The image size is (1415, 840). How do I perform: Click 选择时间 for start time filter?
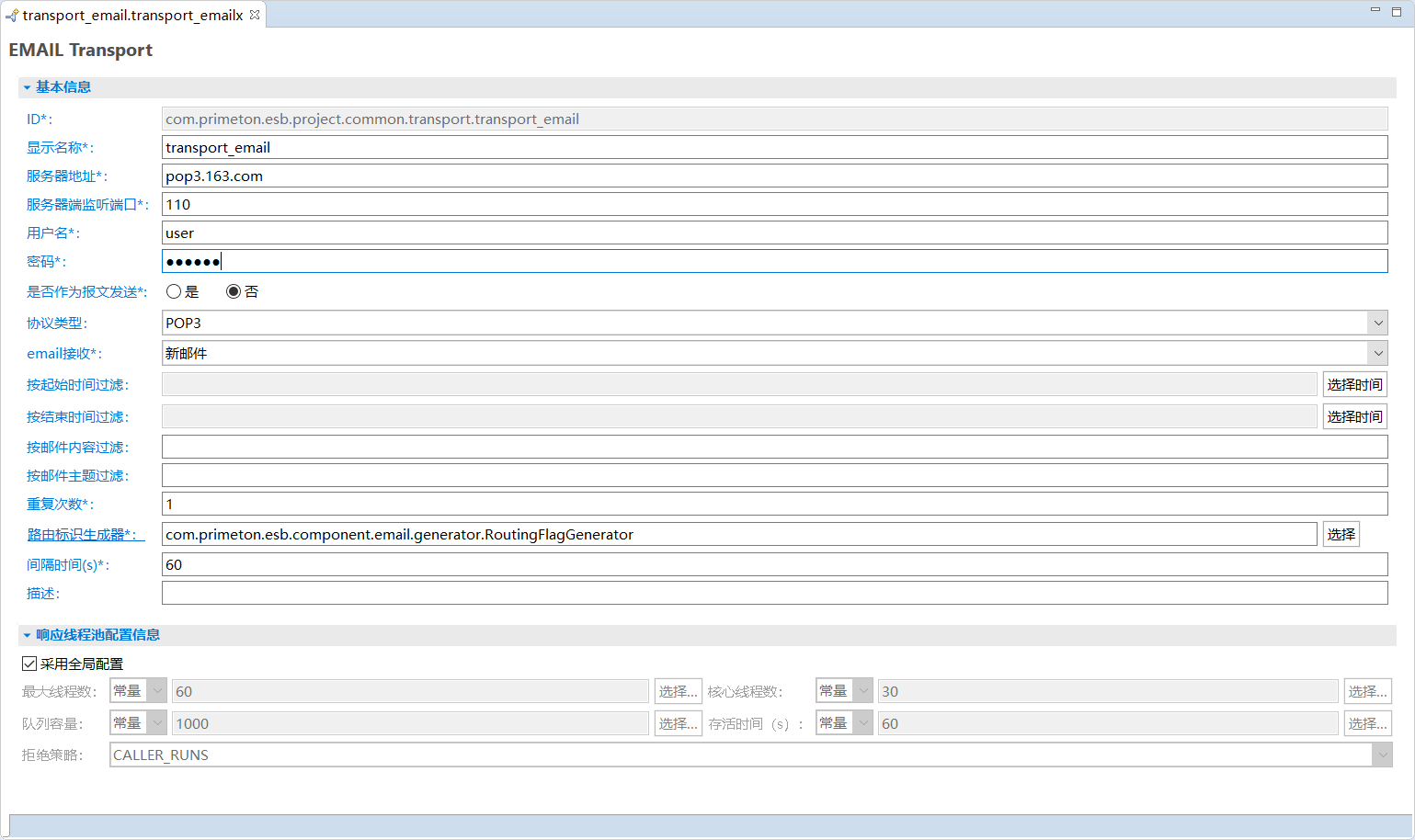[x=1354, y=384]
